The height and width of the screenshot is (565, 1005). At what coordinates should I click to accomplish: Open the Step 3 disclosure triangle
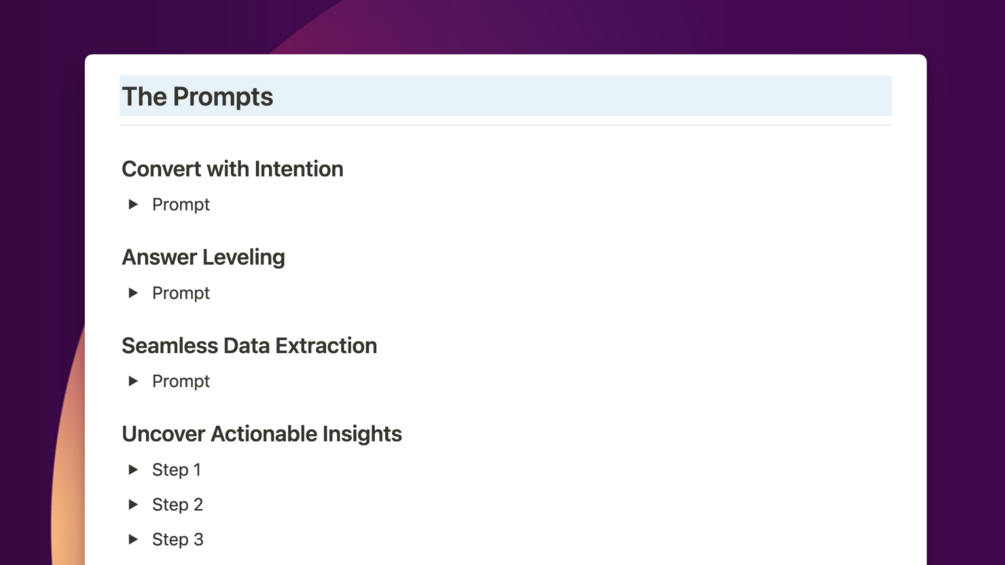click(x=133, y=540)
